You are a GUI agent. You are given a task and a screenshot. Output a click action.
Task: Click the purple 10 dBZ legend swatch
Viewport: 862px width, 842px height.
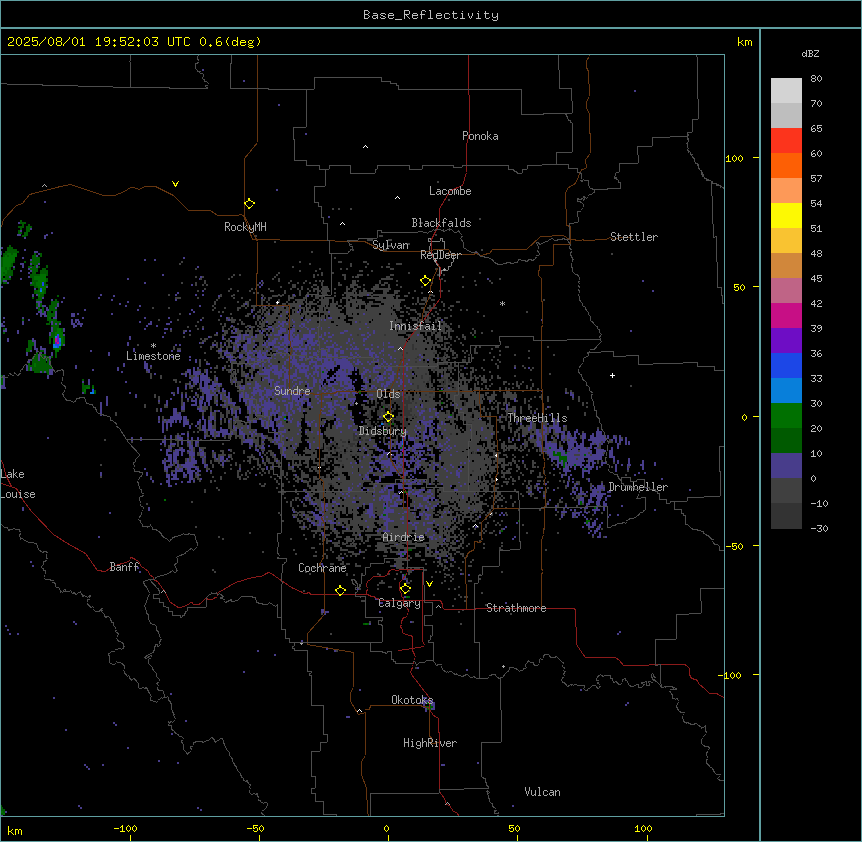coord(786,466)
